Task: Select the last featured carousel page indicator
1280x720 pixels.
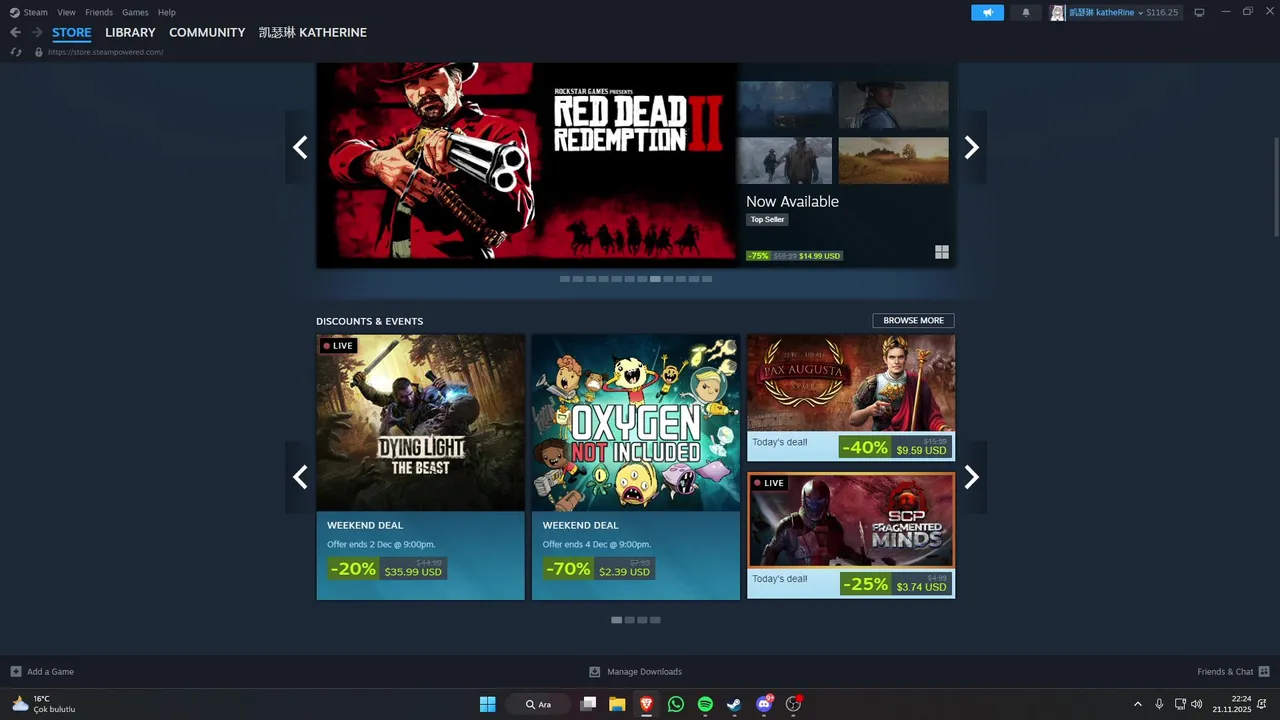Action: [x=707, y=279]
